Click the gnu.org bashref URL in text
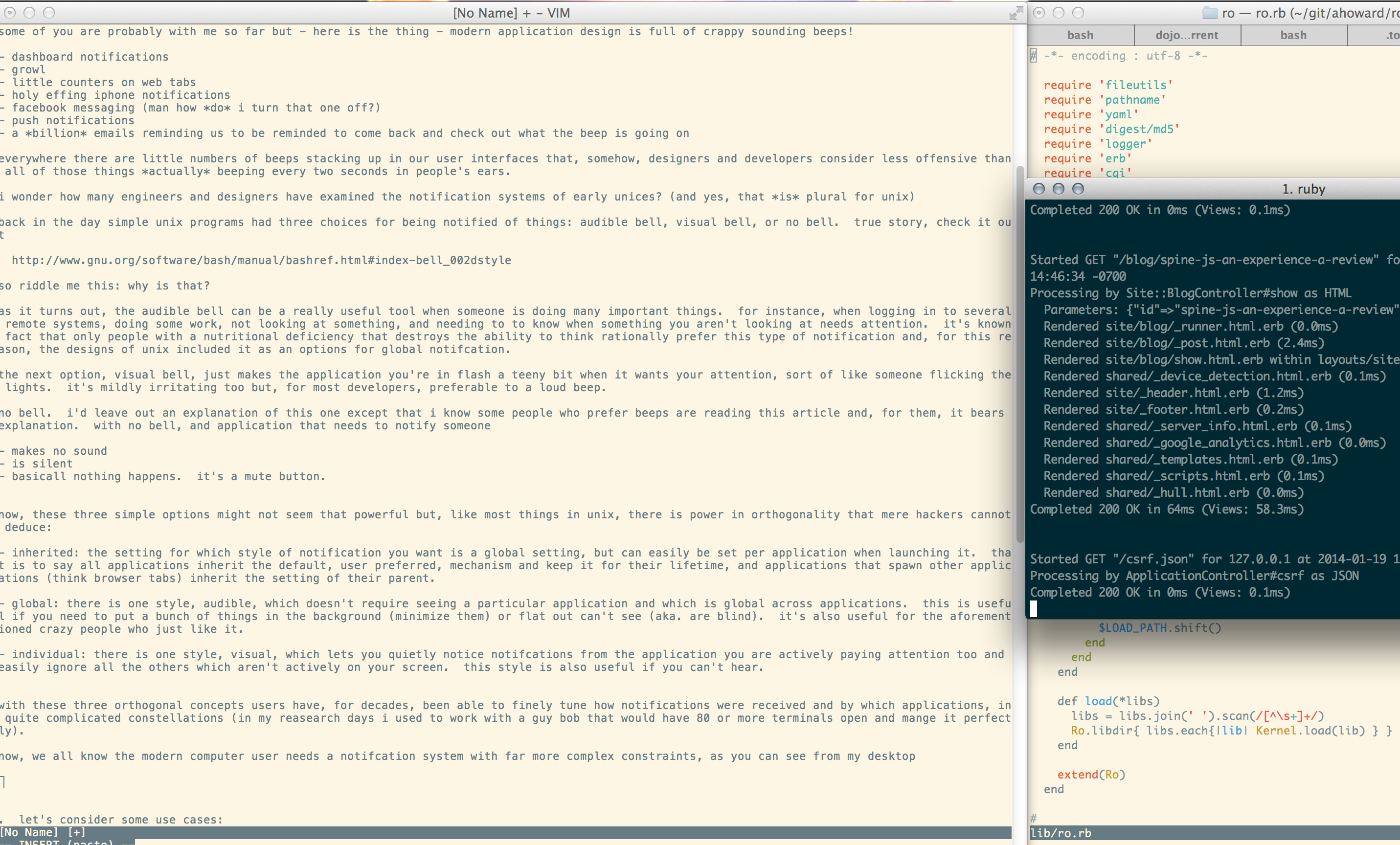1400x845 pixels. (x=261, y=260)
